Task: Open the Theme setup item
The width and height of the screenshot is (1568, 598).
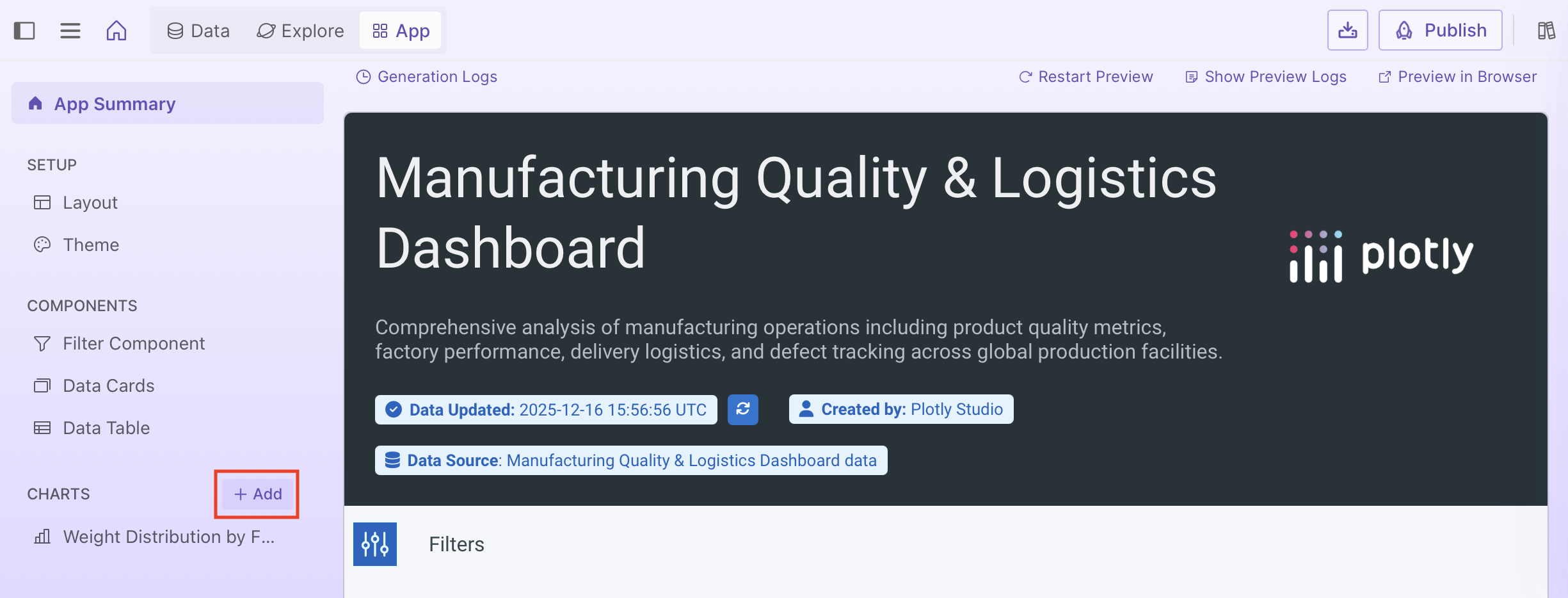Action: click(x=90, y=245)
